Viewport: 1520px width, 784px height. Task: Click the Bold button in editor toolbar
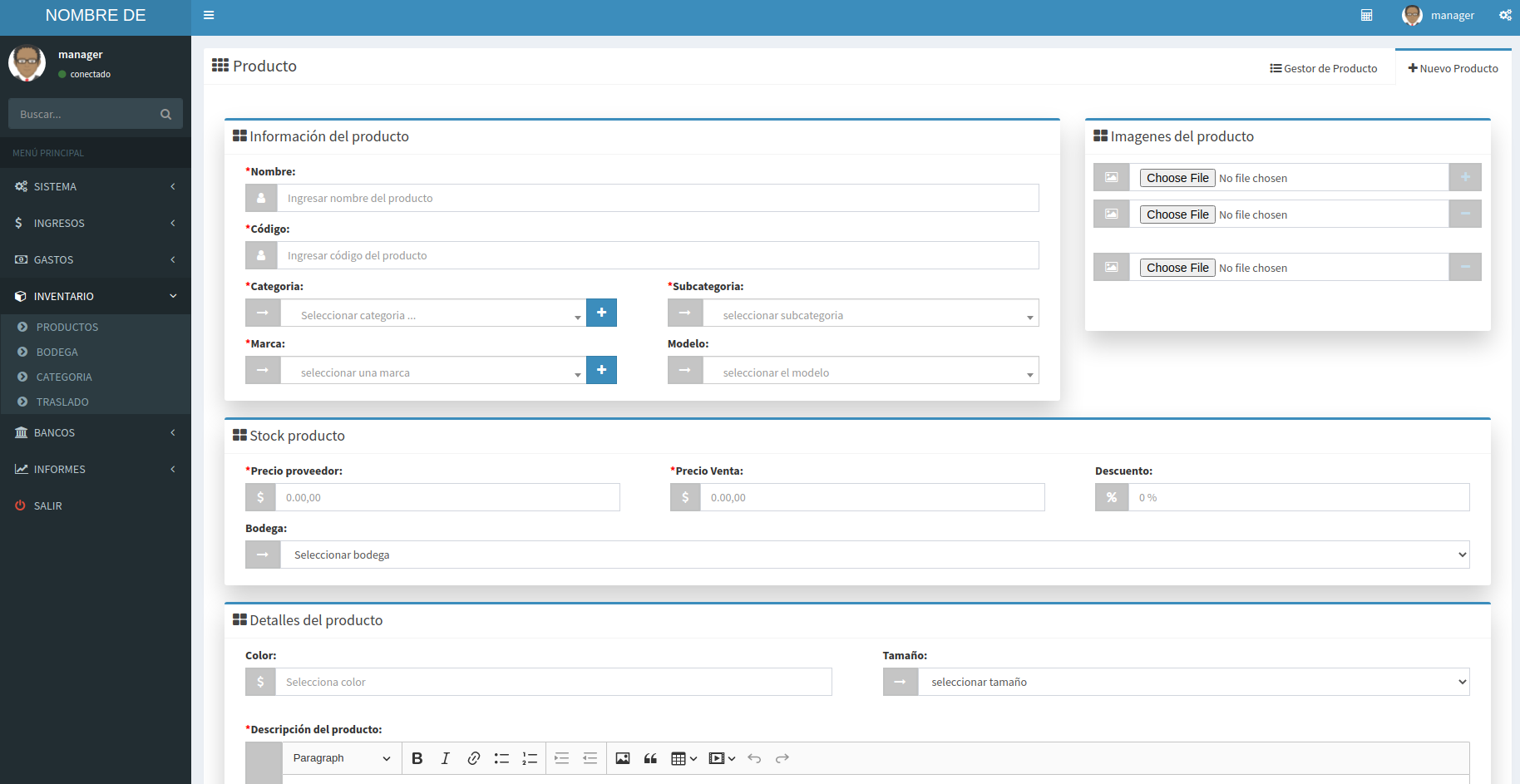[x=417, y=758]
